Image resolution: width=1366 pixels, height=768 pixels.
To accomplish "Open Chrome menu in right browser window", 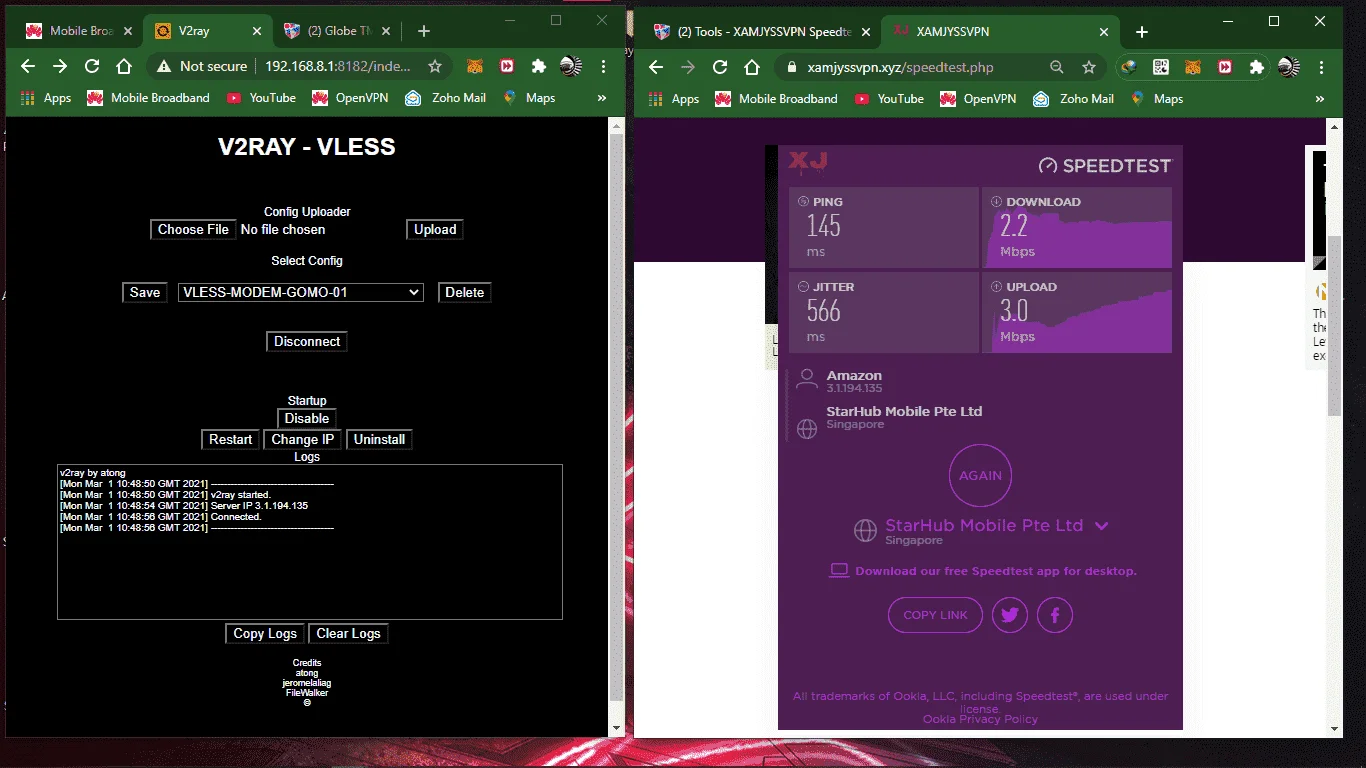I will (1322, 67).
